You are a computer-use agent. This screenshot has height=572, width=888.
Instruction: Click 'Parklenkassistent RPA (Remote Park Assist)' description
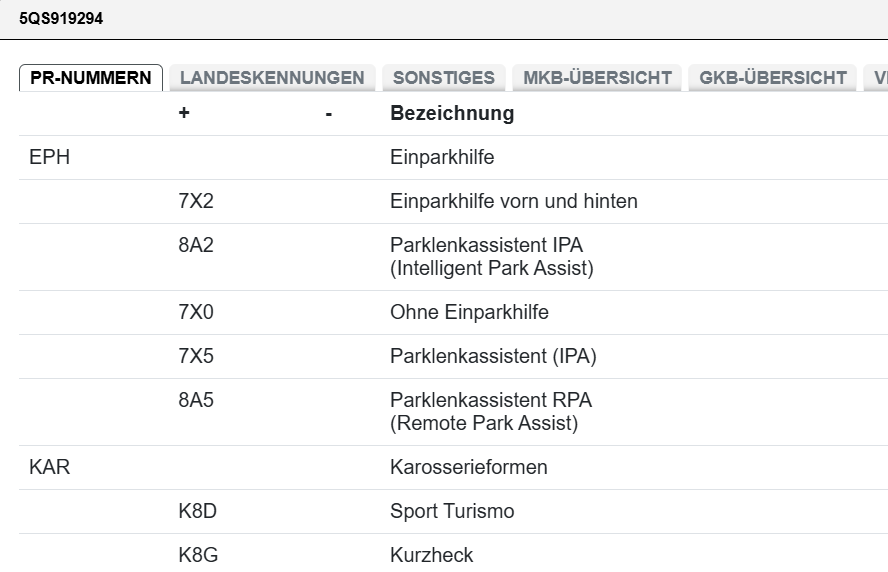coord(490,411)
